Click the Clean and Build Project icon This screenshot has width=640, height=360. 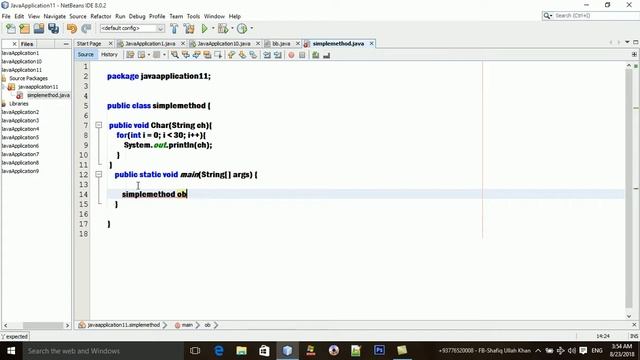189,29
